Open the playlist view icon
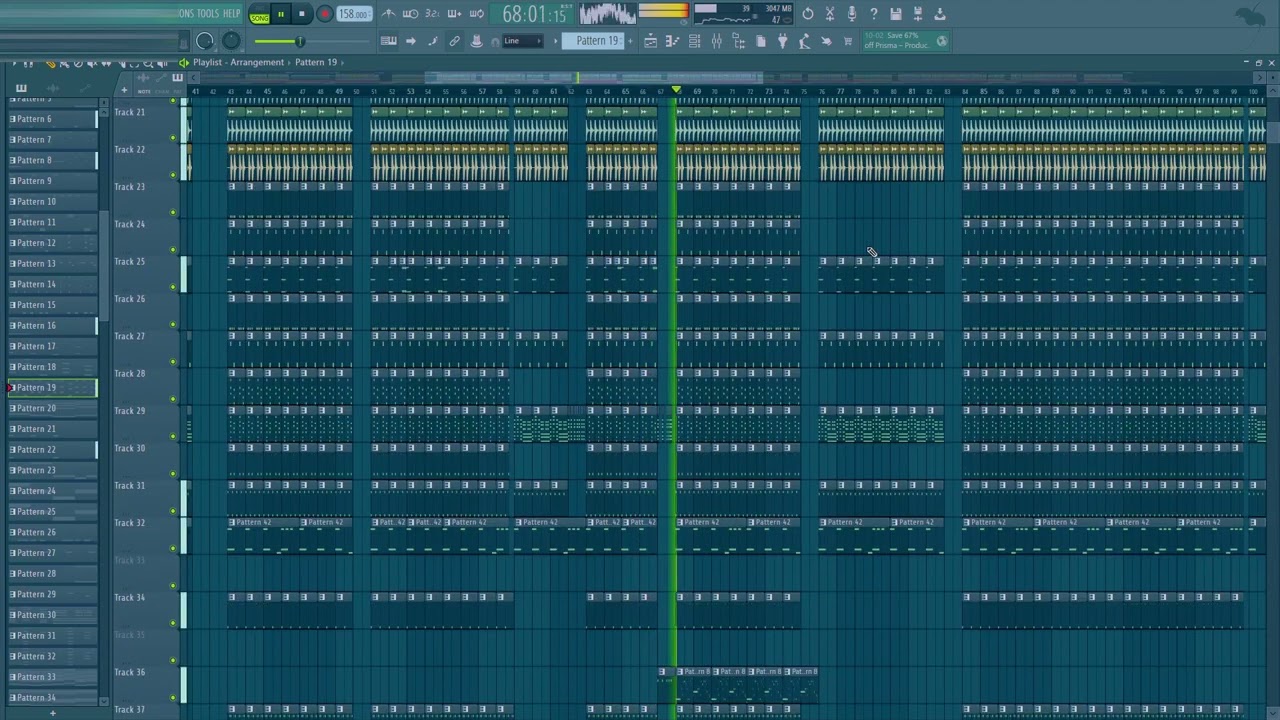The image size is (1280, 720). point(651,41)
